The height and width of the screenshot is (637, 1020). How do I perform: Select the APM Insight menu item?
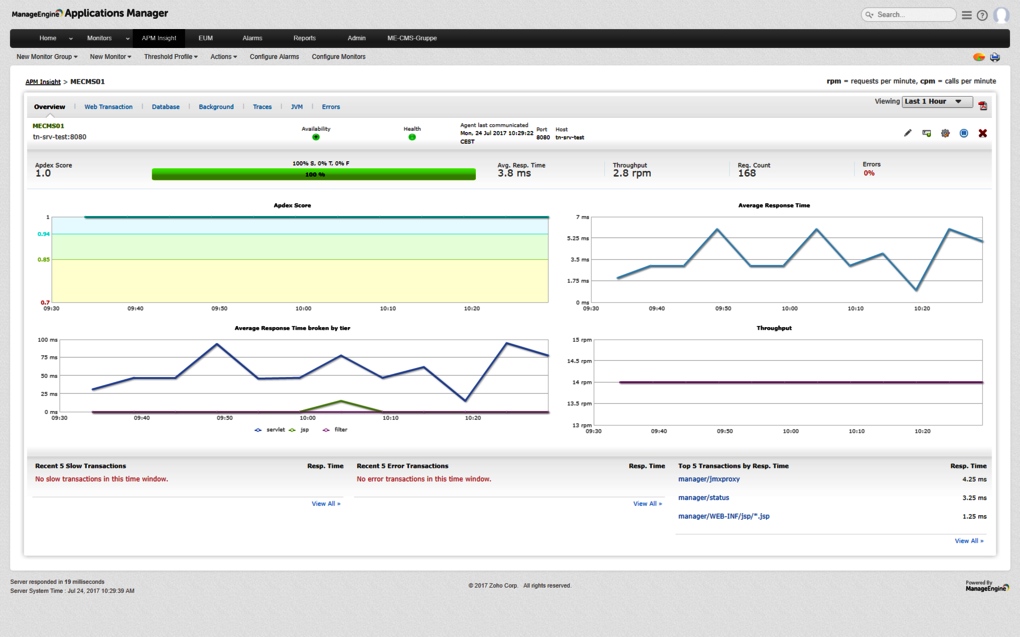(159, 38)
